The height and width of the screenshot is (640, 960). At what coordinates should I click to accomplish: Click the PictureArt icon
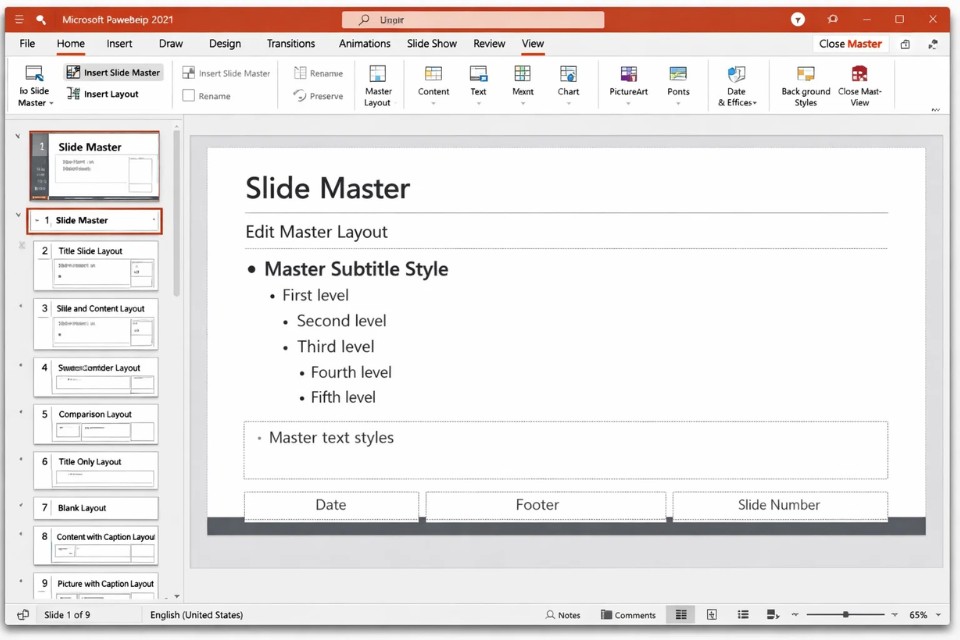point(628,74)
